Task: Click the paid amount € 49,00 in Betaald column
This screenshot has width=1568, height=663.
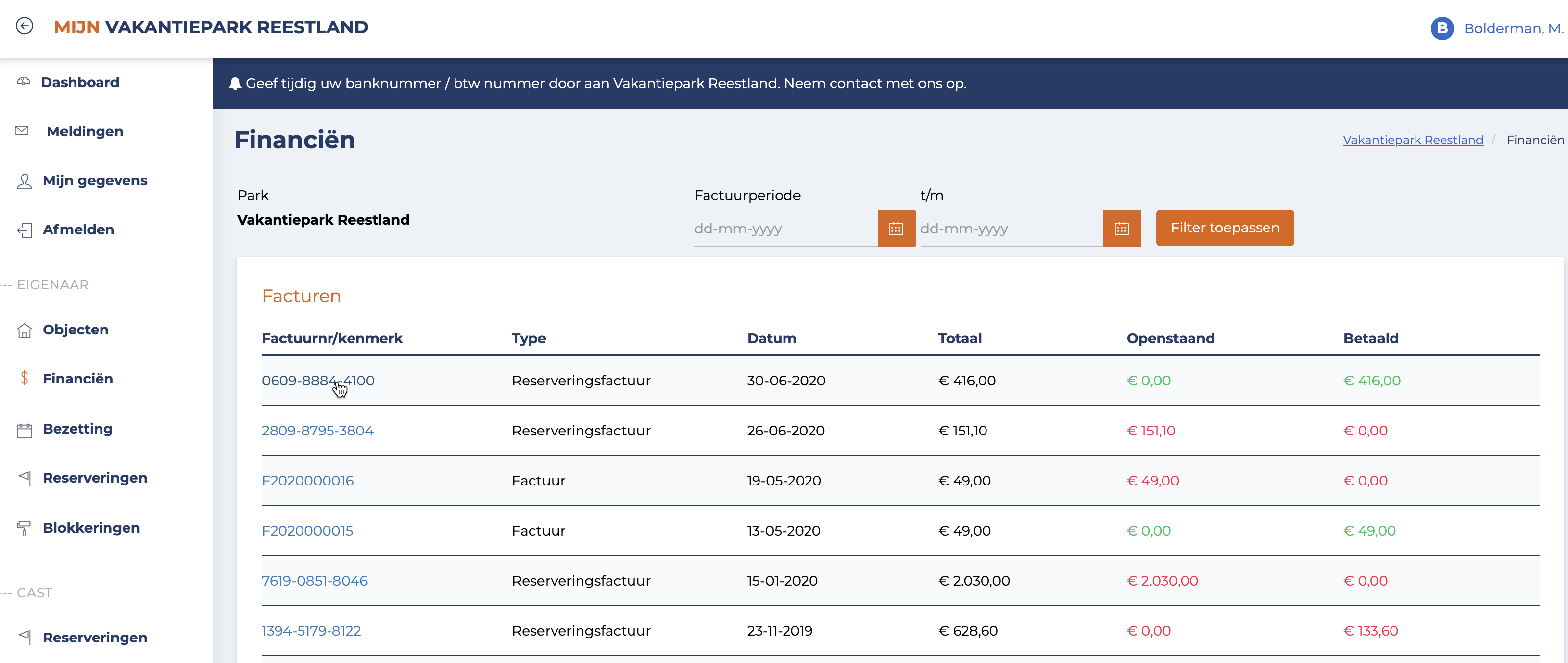Action: pos(1369,530)
